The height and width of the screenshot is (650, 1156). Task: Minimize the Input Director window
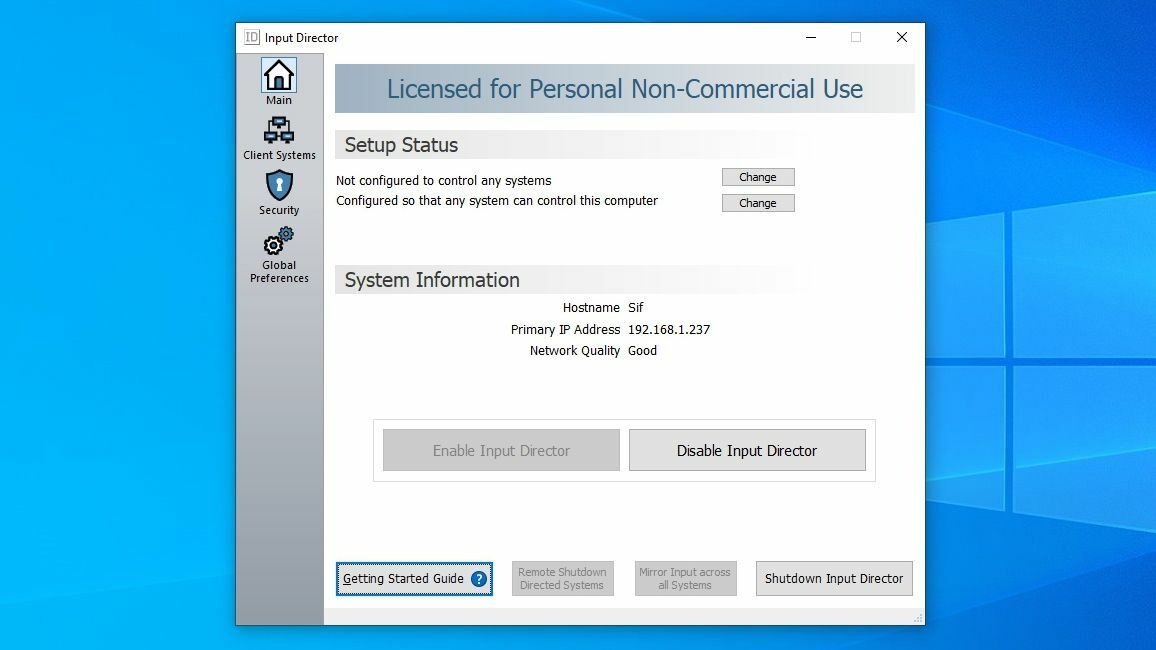[x=809, y=38]
